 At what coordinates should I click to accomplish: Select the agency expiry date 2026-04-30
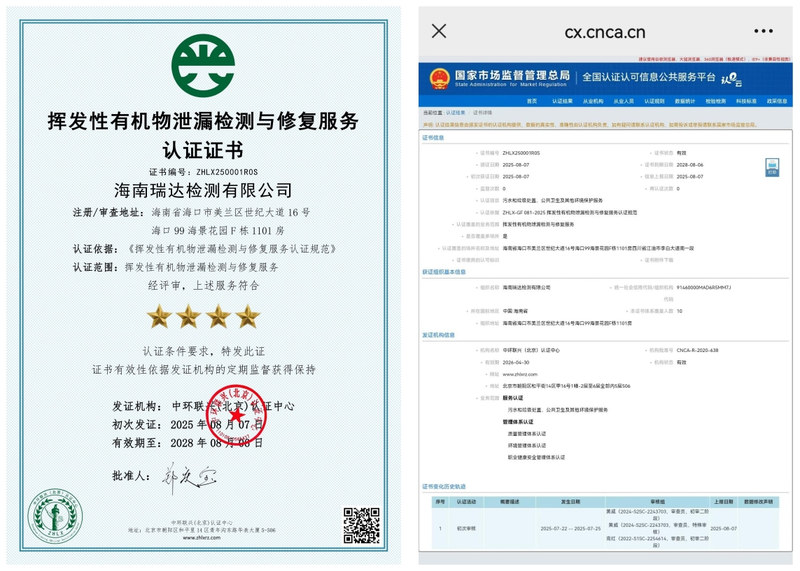(516, 362)
